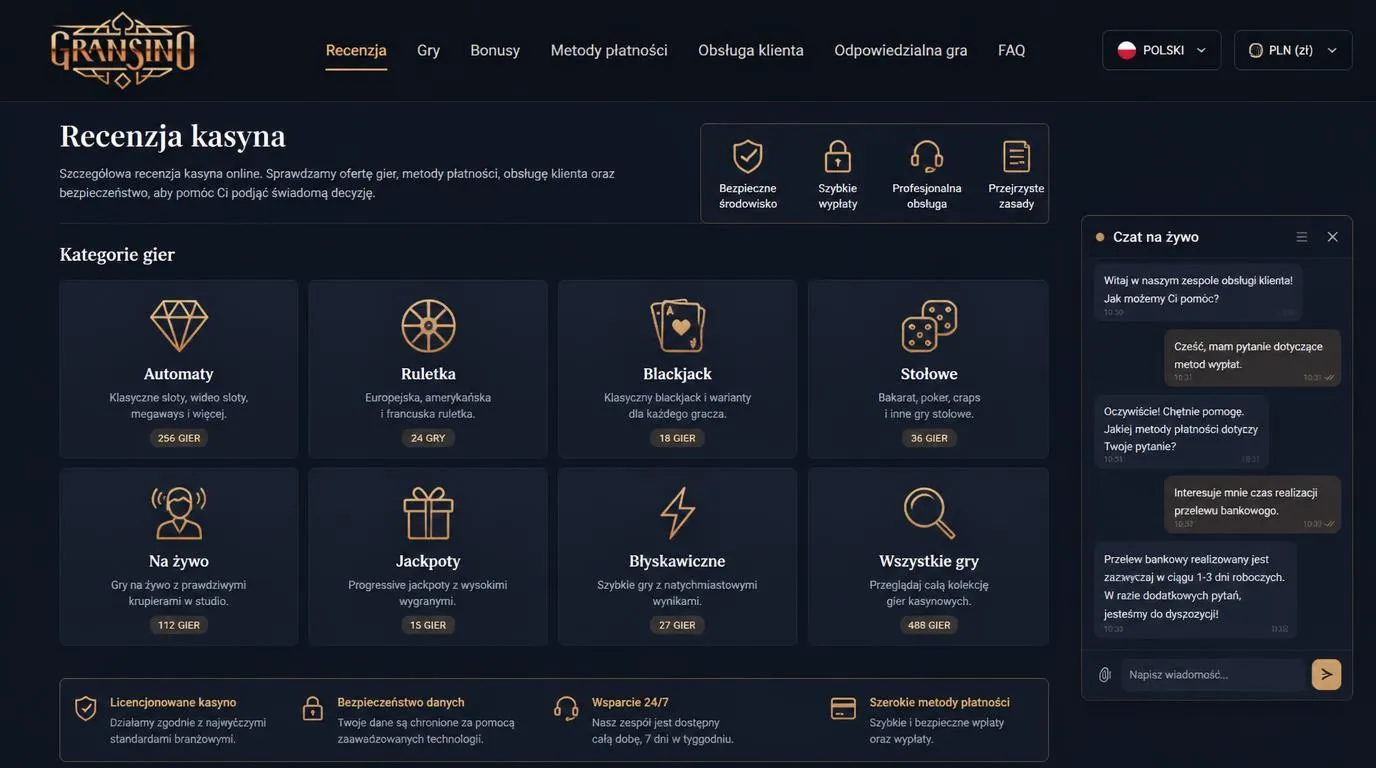
Task: Send the chat message
Action: (1326, 675)
